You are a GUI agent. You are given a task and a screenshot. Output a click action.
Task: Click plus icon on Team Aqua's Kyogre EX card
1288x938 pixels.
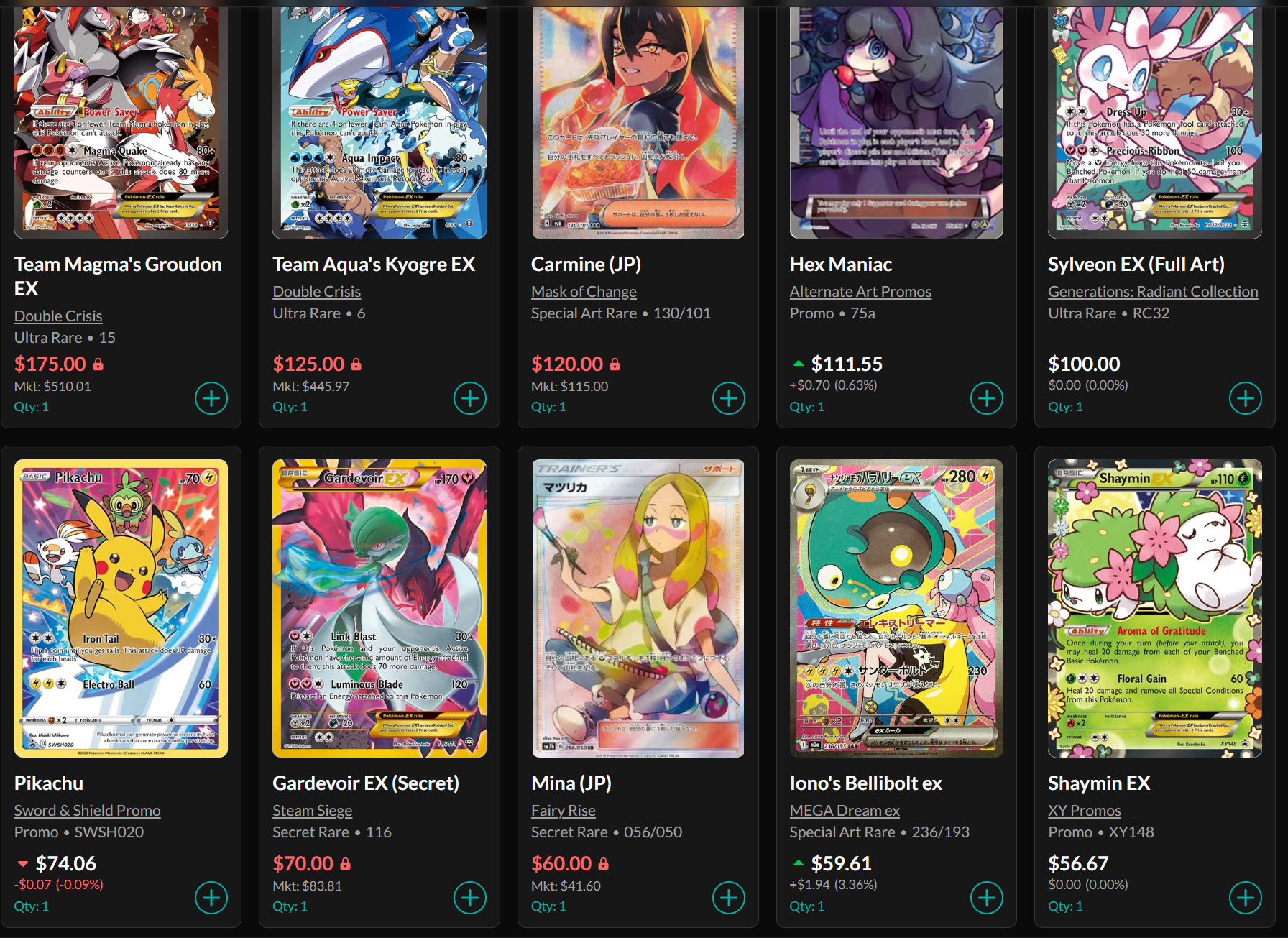tap(470, 398)
